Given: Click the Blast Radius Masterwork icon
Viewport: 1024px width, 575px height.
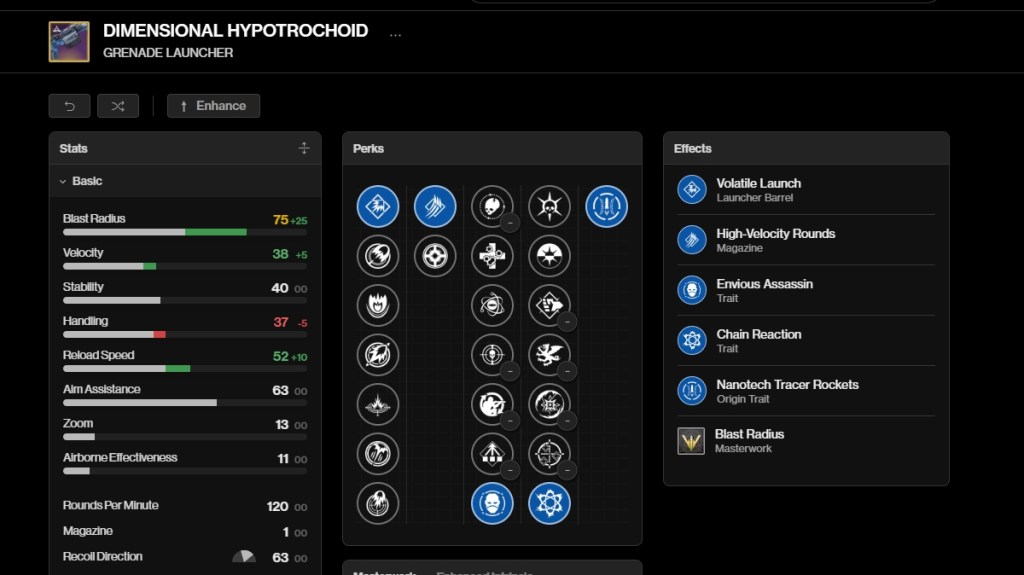Looking at the screenshot, I should pyautogui.click(x=691, y=441).
